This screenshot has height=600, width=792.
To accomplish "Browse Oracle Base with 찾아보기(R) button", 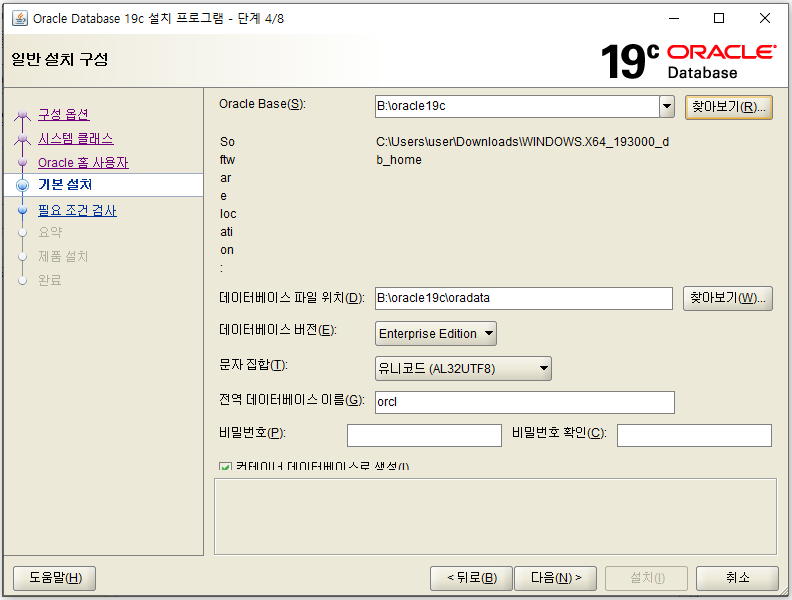I will click(x=728, y=107).
